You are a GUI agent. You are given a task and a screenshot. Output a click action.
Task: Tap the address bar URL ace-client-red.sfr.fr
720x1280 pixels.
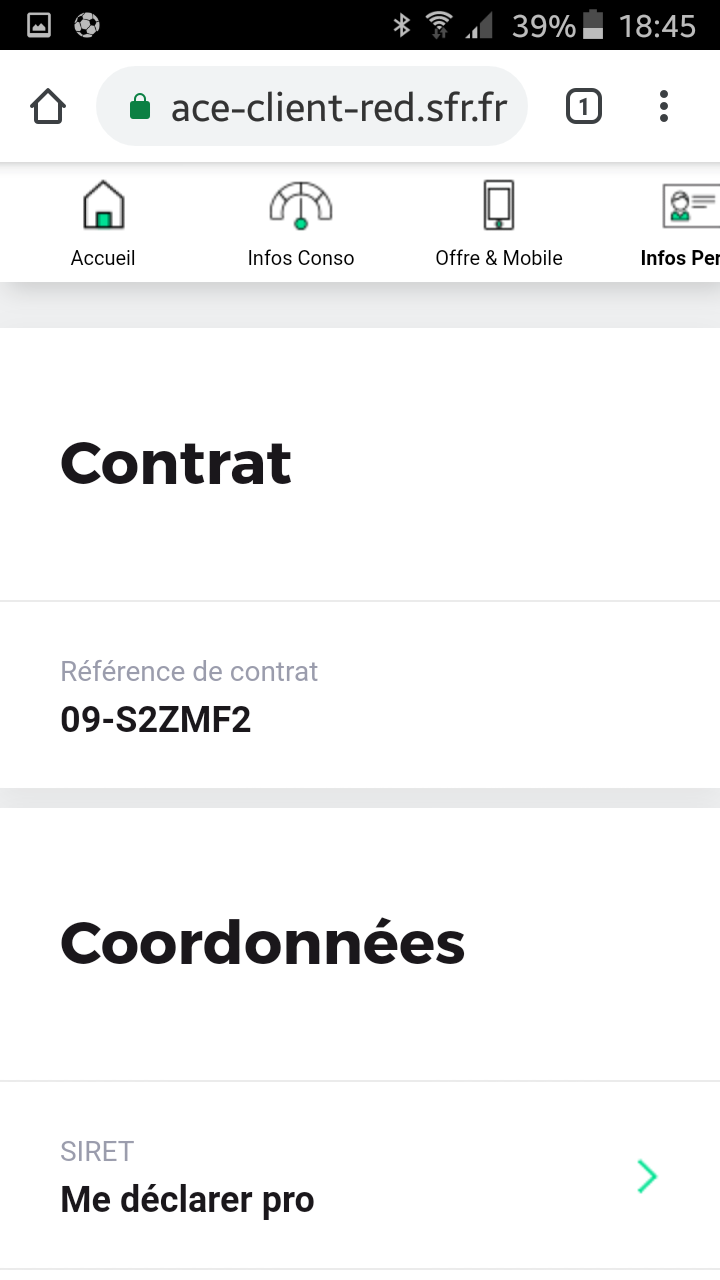coord(339,107)
